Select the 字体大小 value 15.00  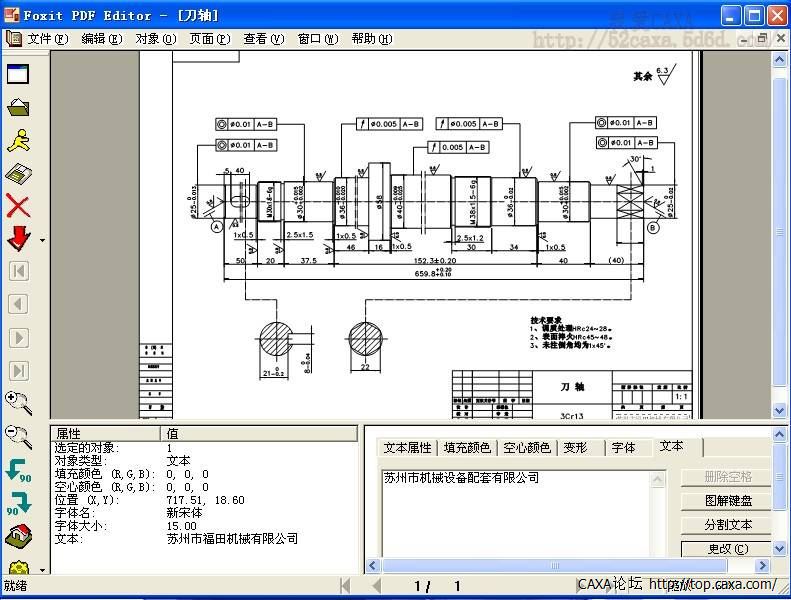click(182, 526)
